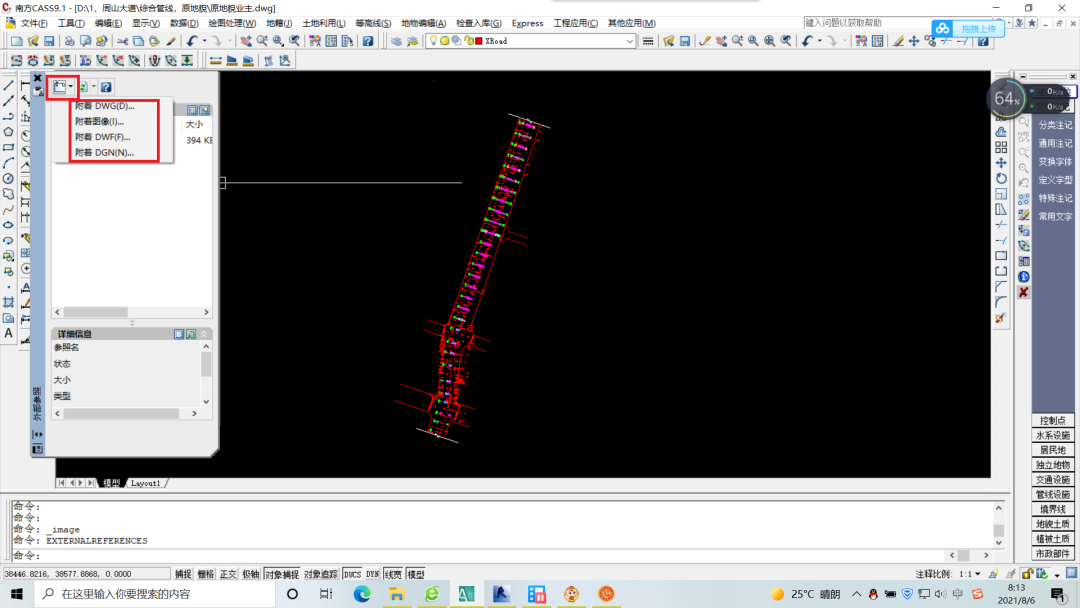This screenshot has width=1080, height=608.
Task: Toggle 对象捕捉 object snap
Action: 282,574
